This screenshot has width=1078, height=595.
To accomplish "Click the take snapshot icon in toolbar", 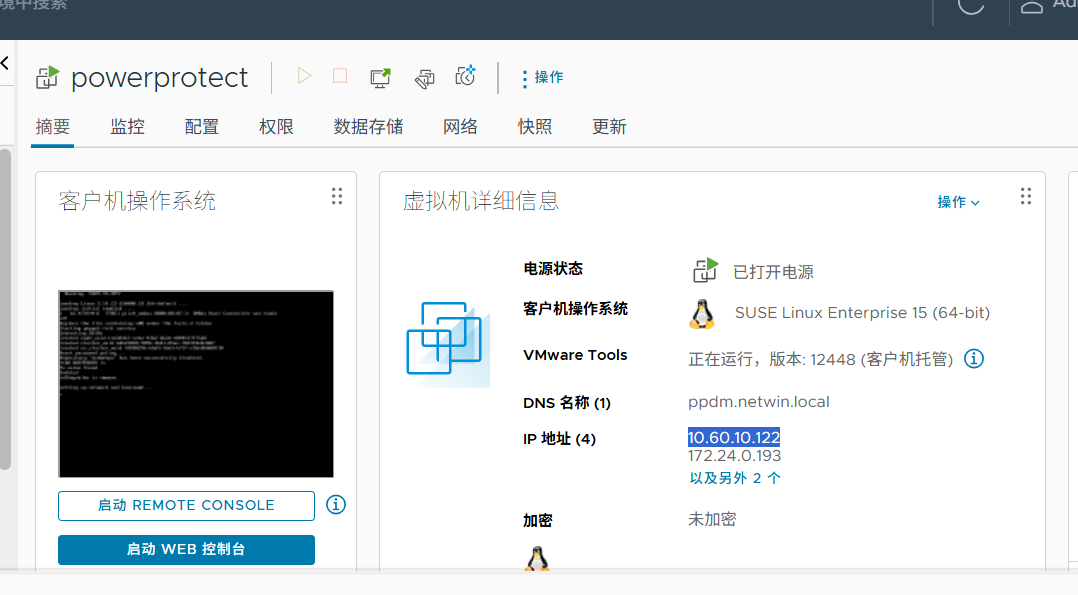I will click(x=465, y=76).
